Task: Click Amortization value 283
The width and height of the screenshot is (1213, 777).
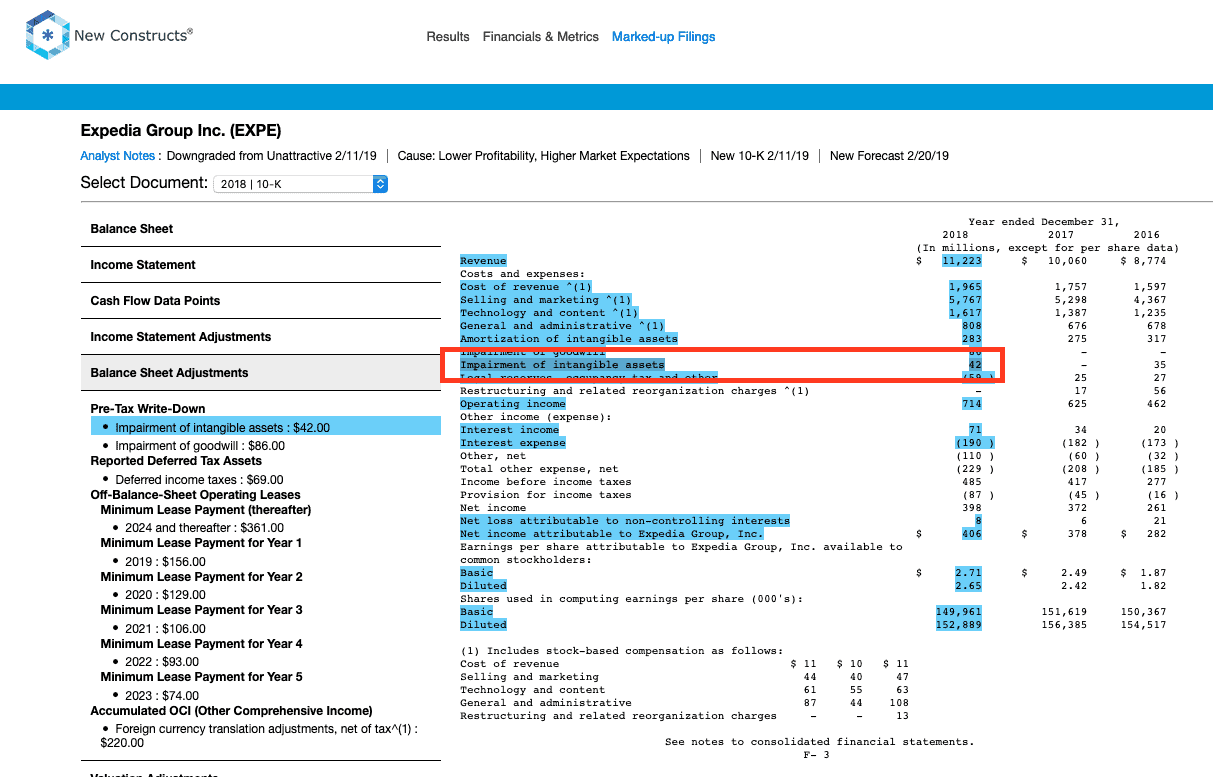Action: point(972,339)
